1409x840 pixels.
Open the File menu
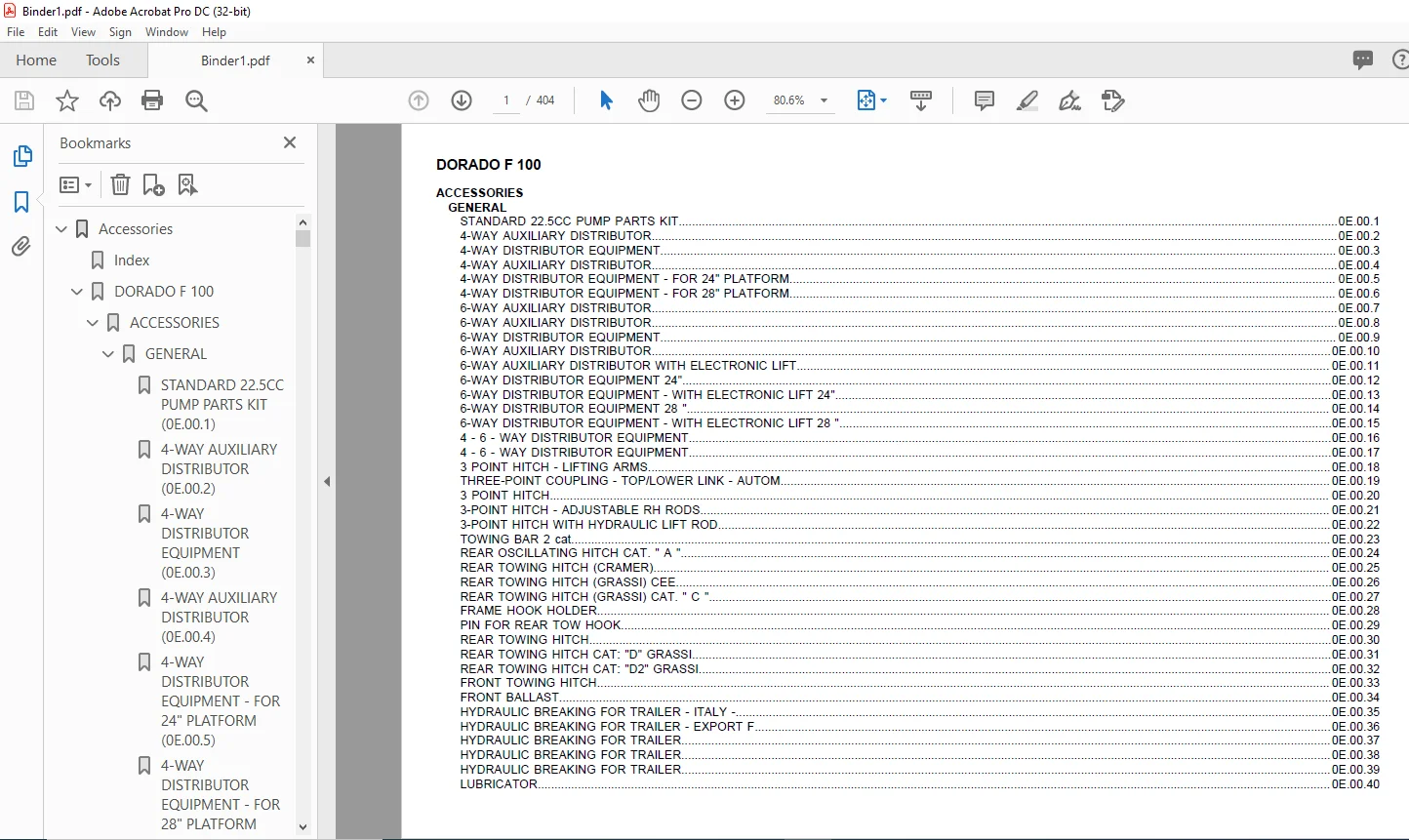tap(16, 32)
